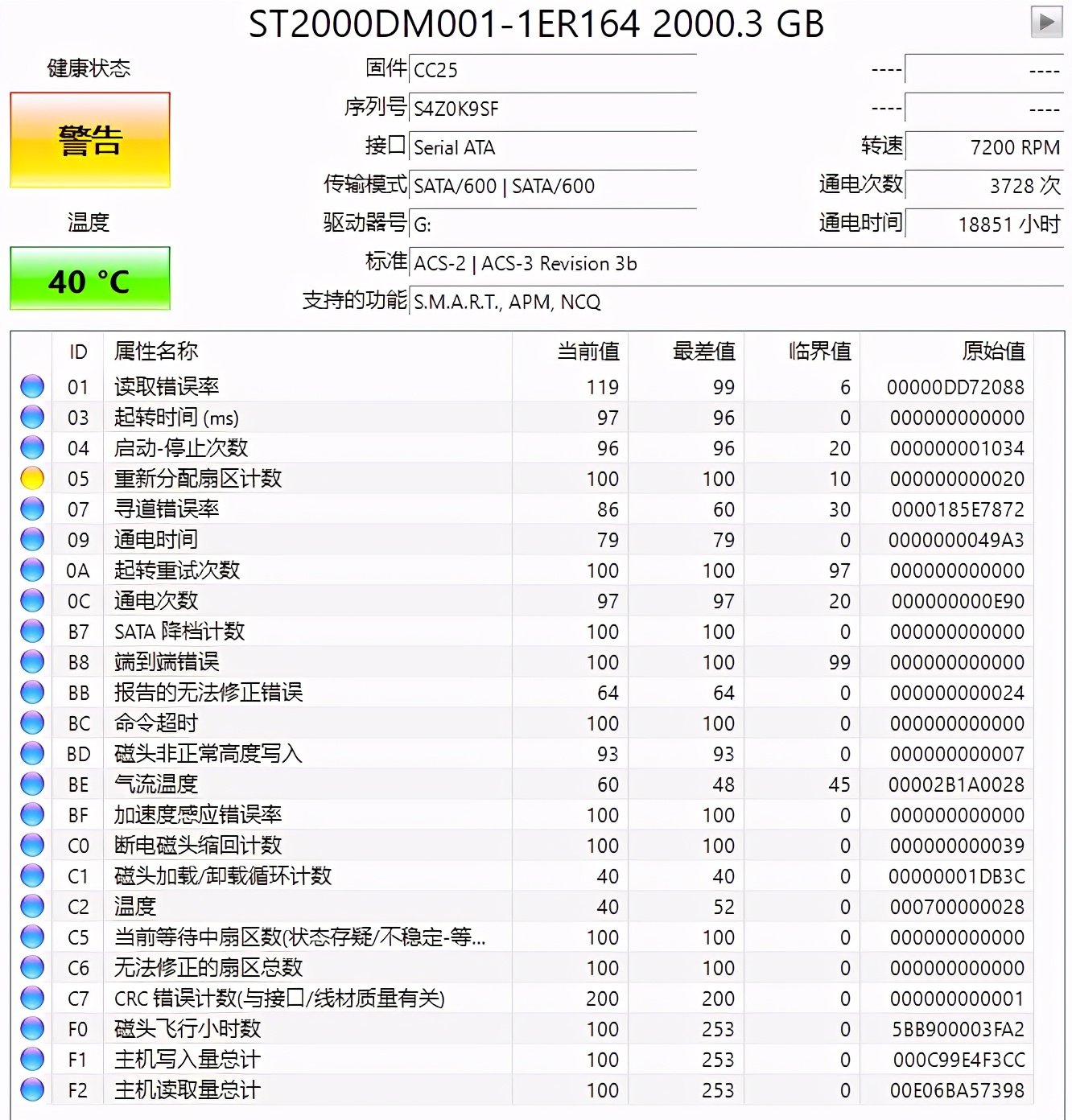Click the blue status icon for 报告的无法修正错误
The width and height of the screenshot is (1072, 1120).
[32, 693]
